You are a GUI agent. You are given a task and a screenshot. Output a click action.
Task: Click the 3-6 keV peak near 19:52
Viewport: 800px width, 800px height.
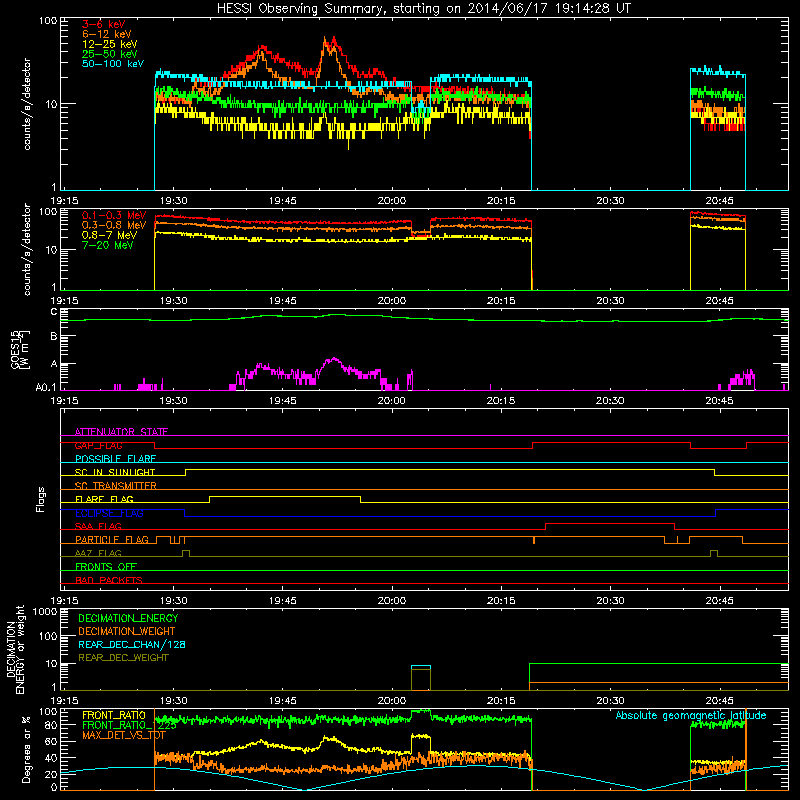tap(333, 39)
